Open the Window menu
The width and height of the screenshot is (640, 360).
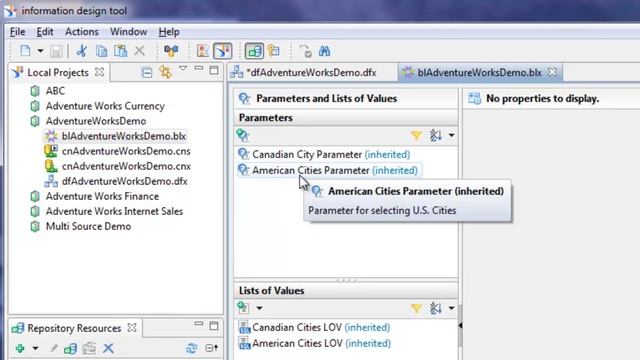tap(129, 32)
